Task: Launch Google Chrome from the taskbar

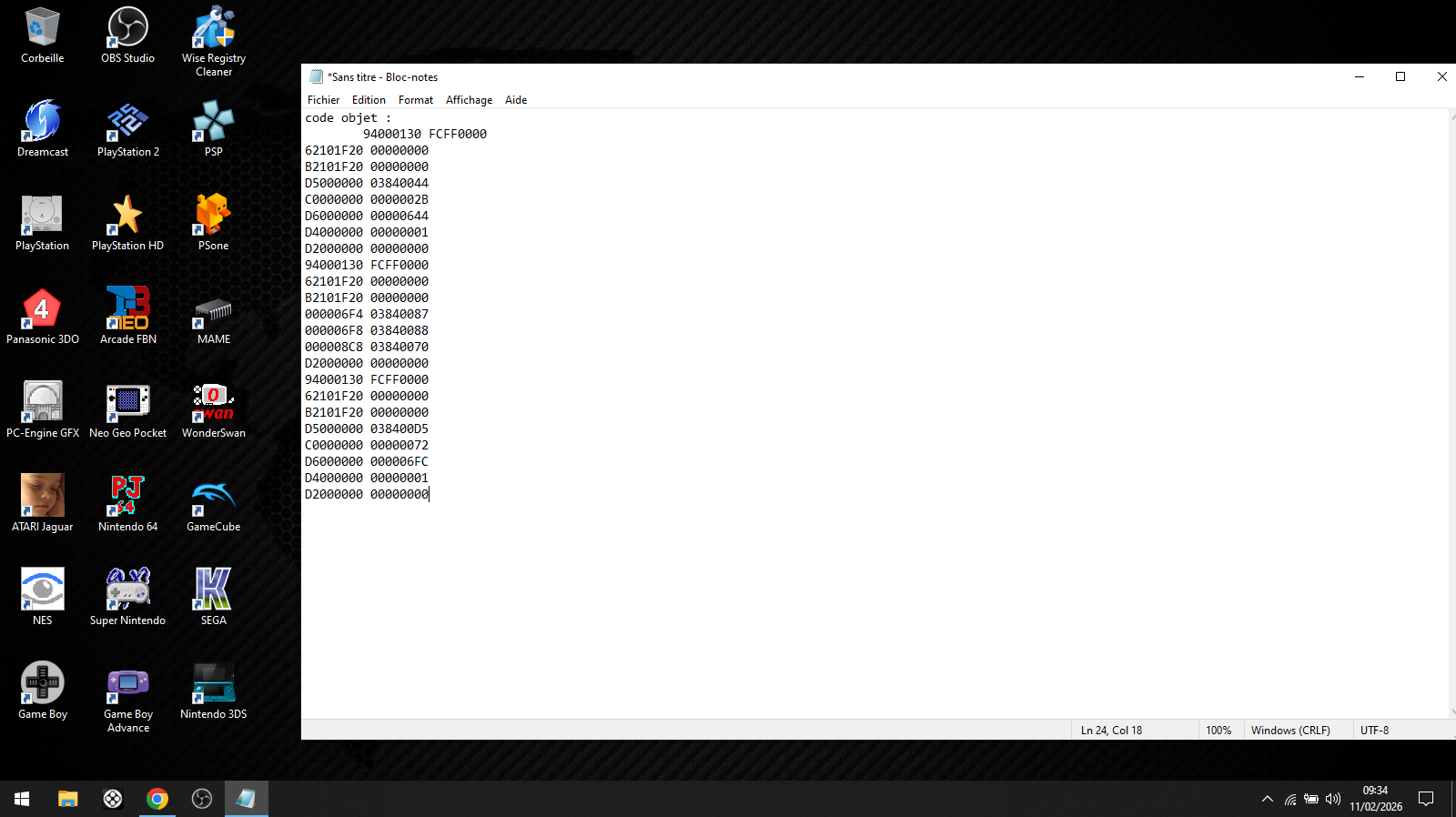Action: 157,799
